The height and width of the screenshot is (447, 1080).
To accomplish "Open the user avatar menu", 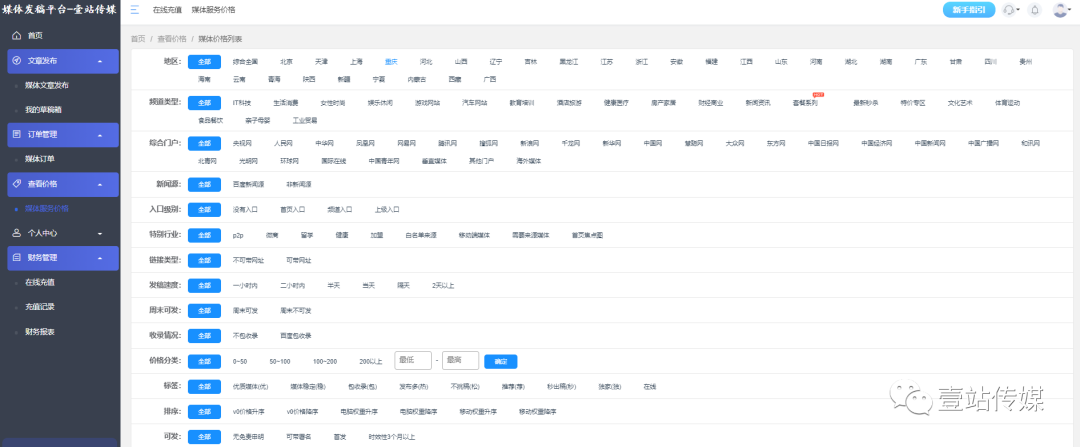I will (x=1060, y=10).
